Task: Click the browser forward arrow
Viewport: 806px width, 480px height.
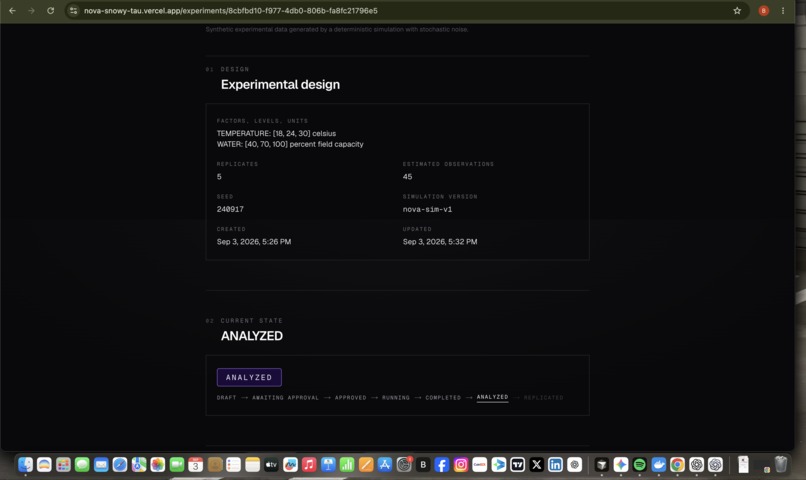Action: [x=31, y=10]
